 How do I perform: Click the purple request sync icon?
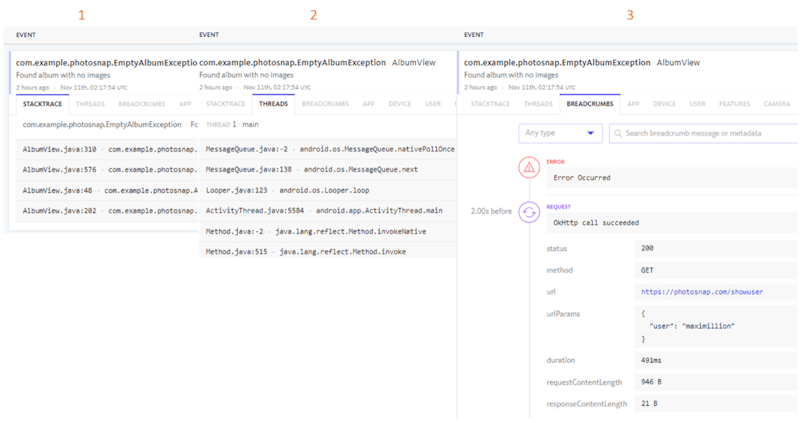point(529,212)
